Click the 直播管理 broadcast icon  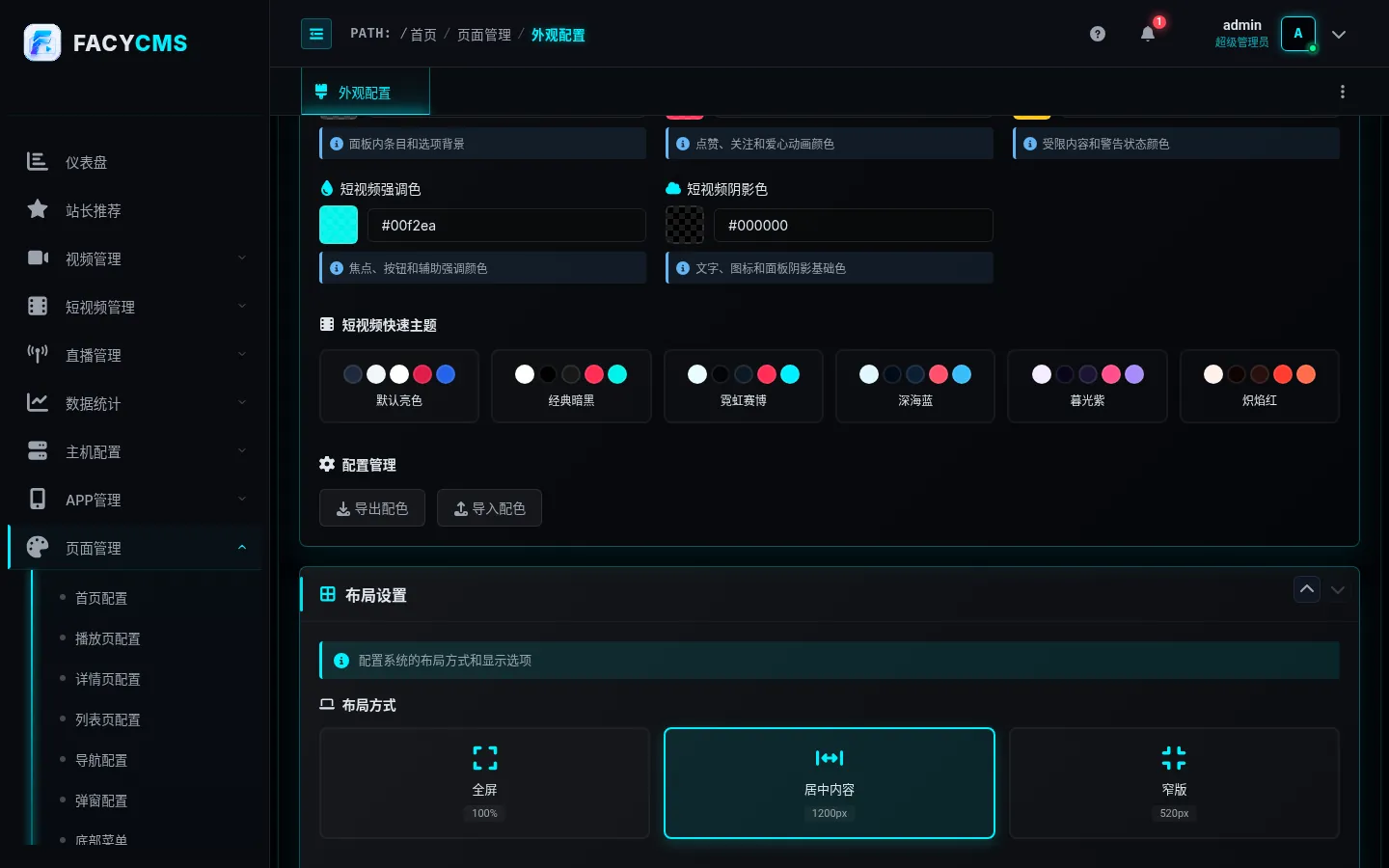coord(38,354)
